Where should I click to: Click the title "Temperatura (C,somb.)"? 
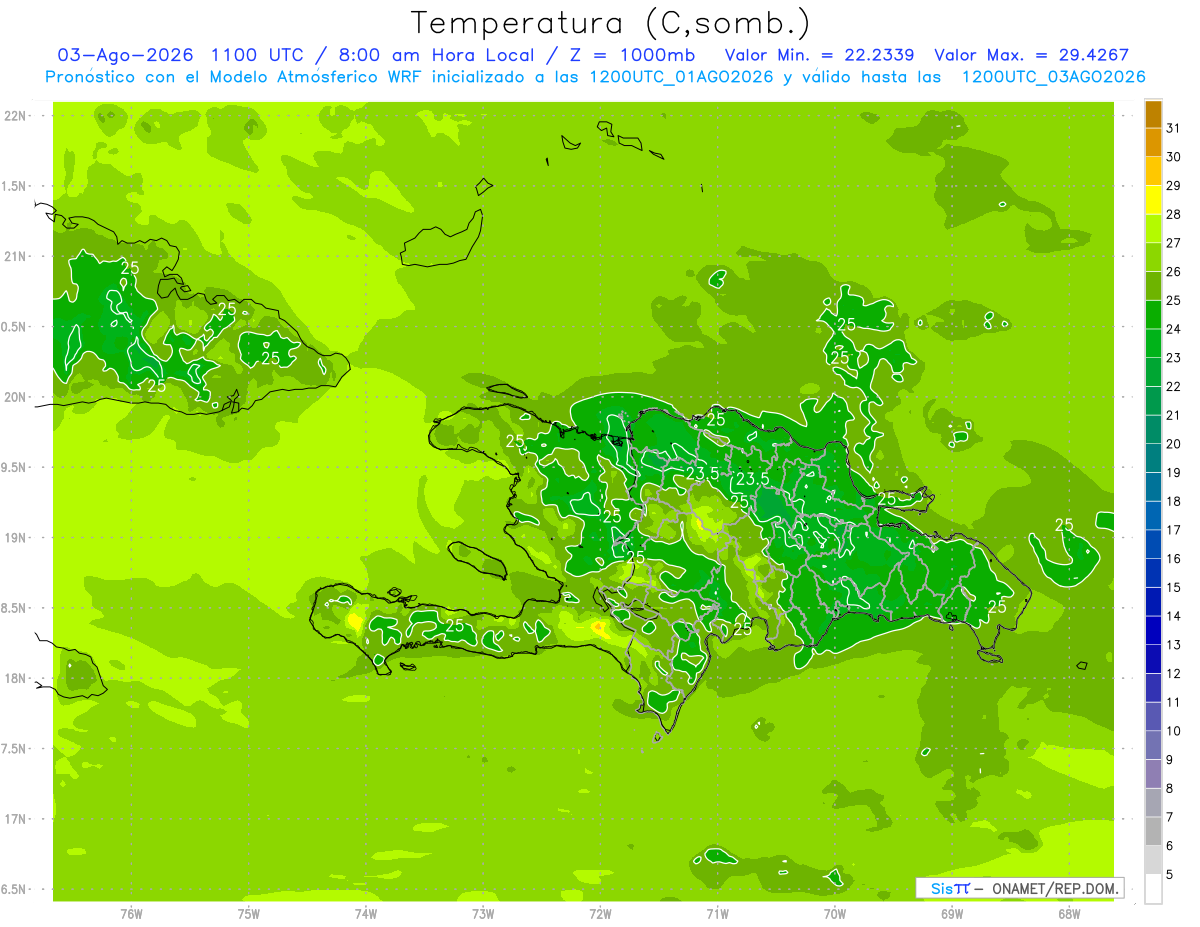[x=610, y=23]
